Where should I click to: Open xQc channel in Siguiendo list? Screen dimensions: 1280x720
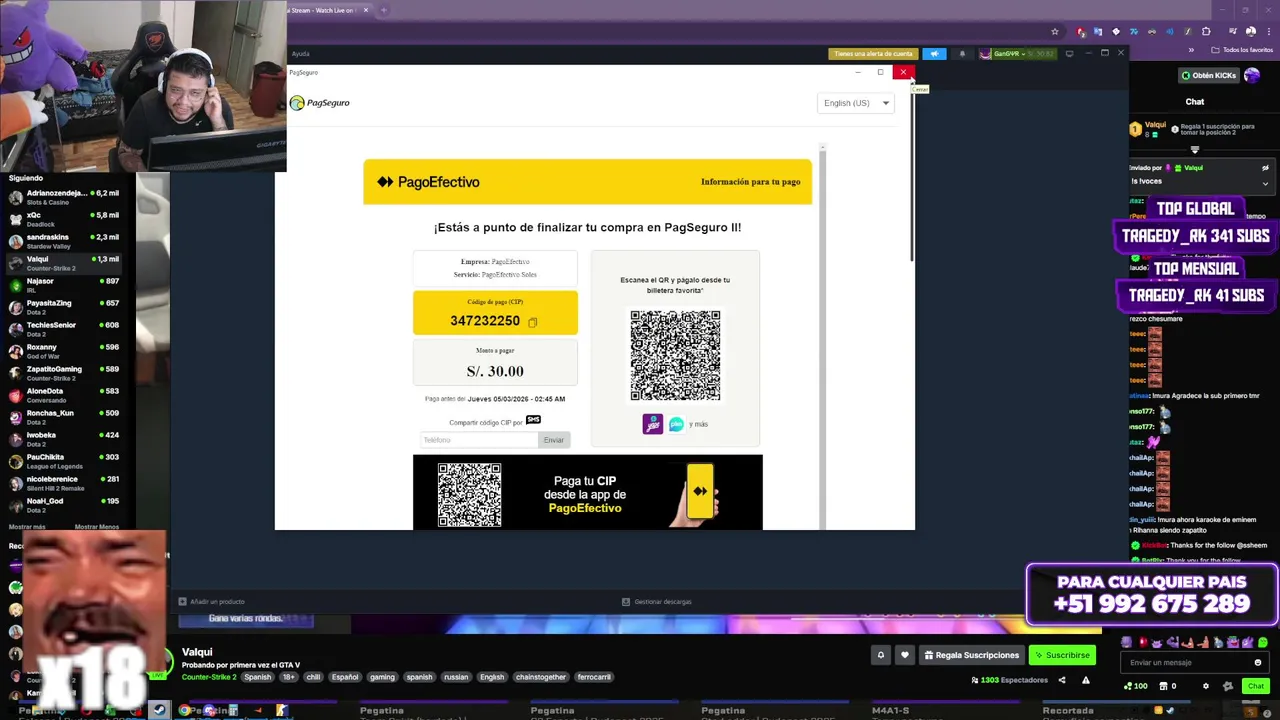(x=64, y=219)
